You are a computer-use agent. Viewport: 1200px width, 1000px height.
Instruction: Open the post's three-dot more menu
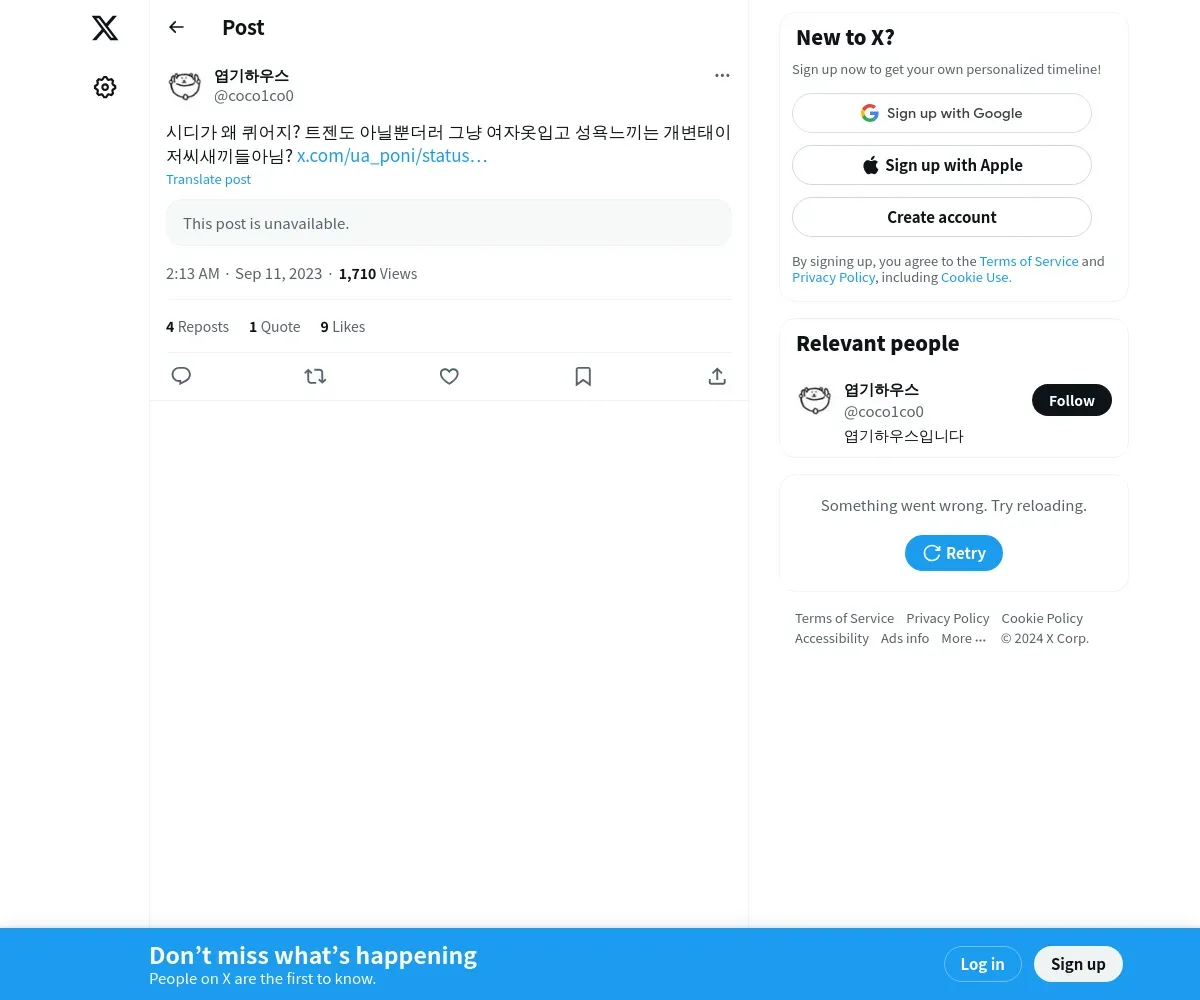point(722,75)
